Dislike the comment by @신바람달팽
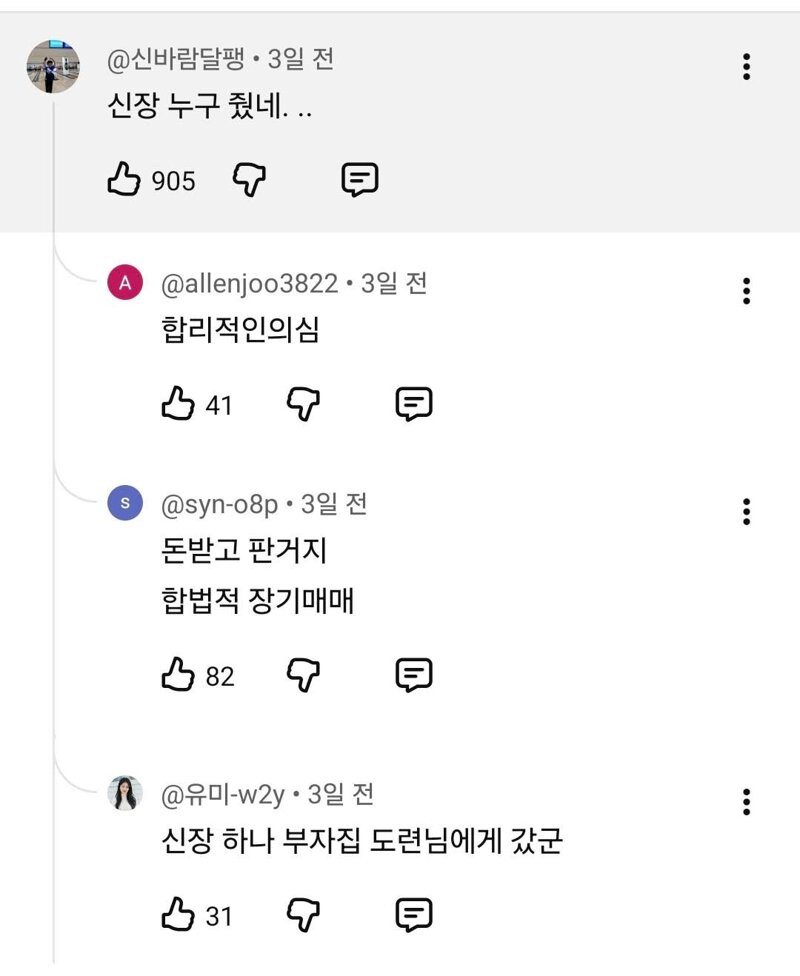Image resolution: width=800 pixels, height=976 pixels. pyautogui.click(x=249, y=180)
